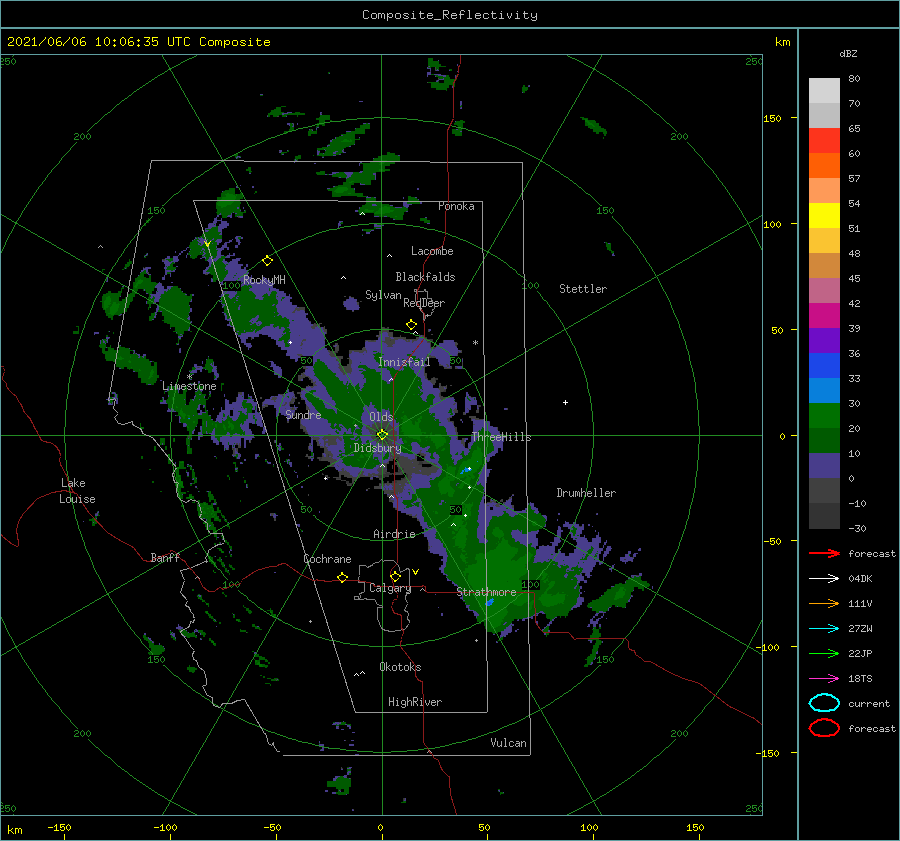
Task: Click the cyan current ellipse icon
Action: pos(824,703)
